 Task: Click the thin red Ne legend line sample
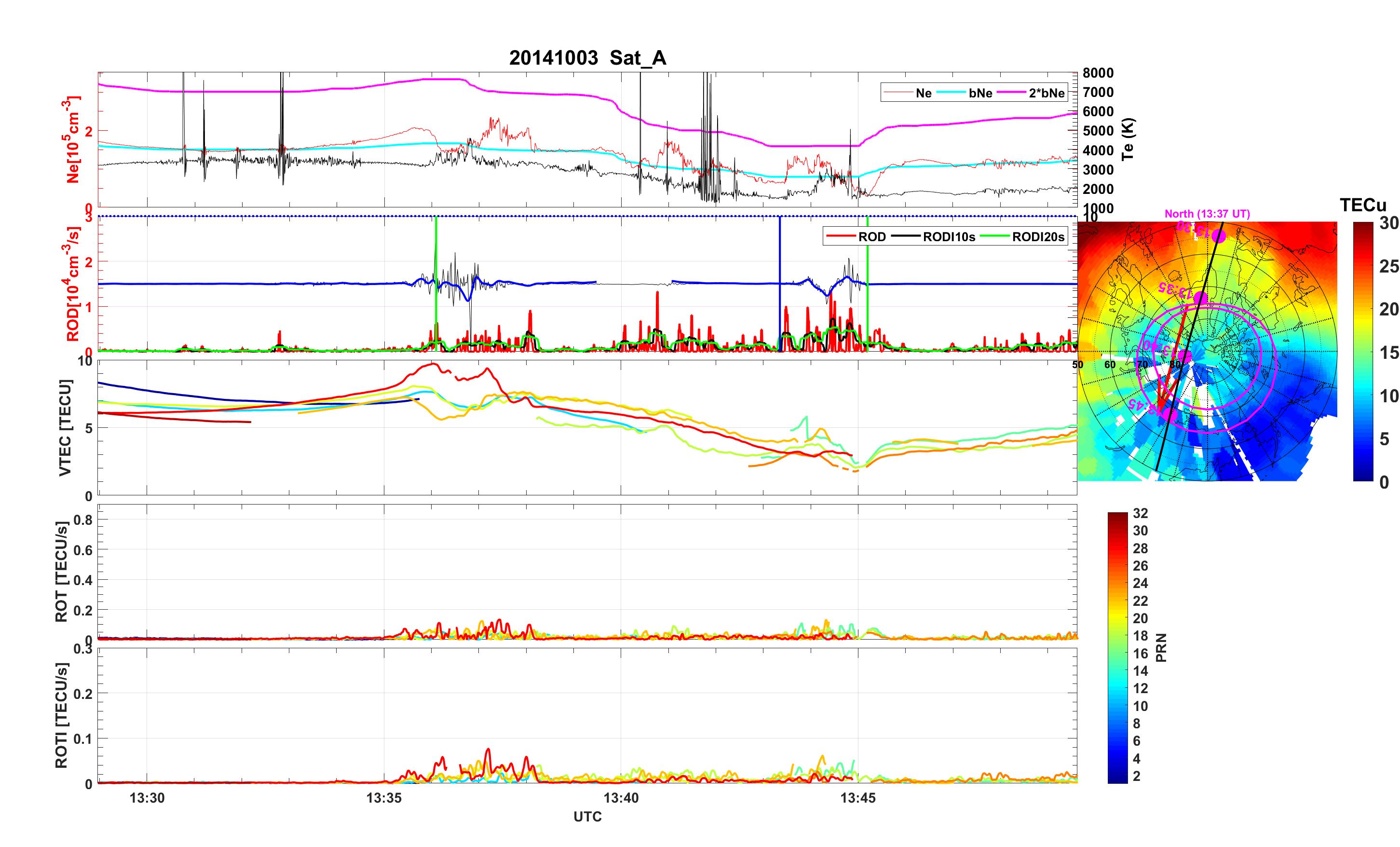point(898,93)
